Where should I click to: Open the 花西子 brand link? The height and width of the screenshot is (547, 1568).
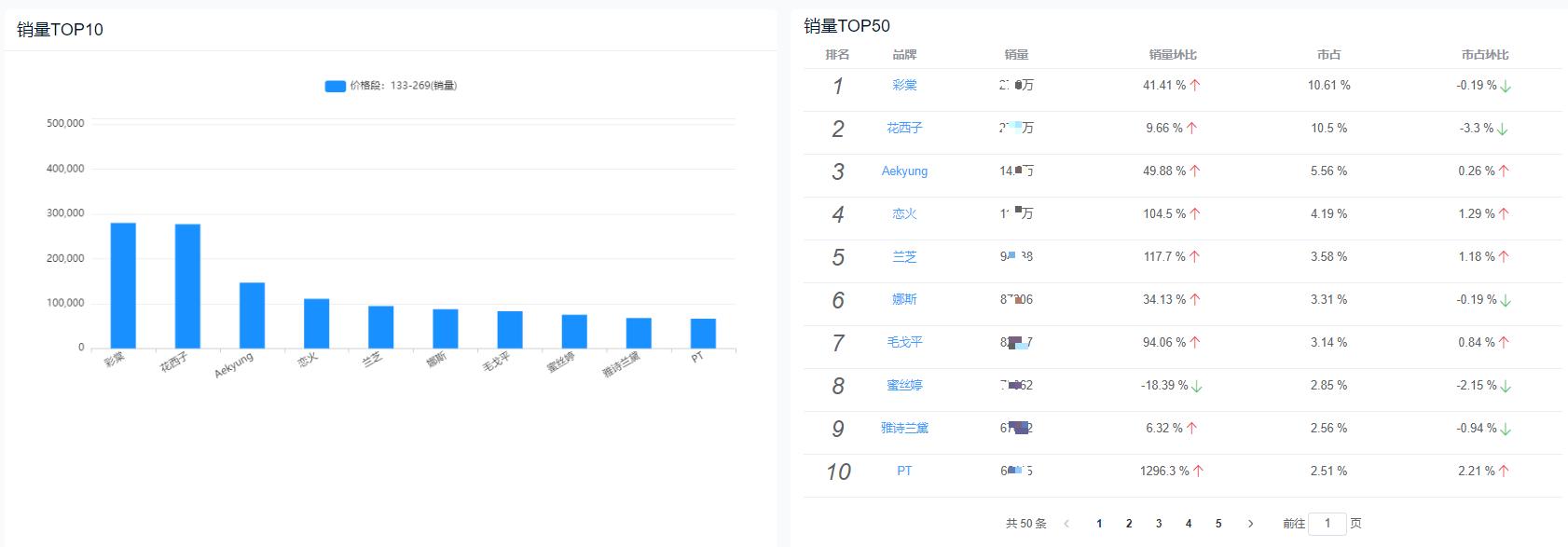click(x=903, y=128)
